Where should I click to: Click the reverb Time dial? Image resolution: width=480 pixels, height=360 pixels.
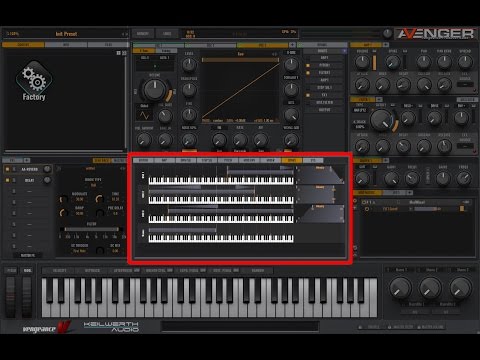[x=99, y=199]
